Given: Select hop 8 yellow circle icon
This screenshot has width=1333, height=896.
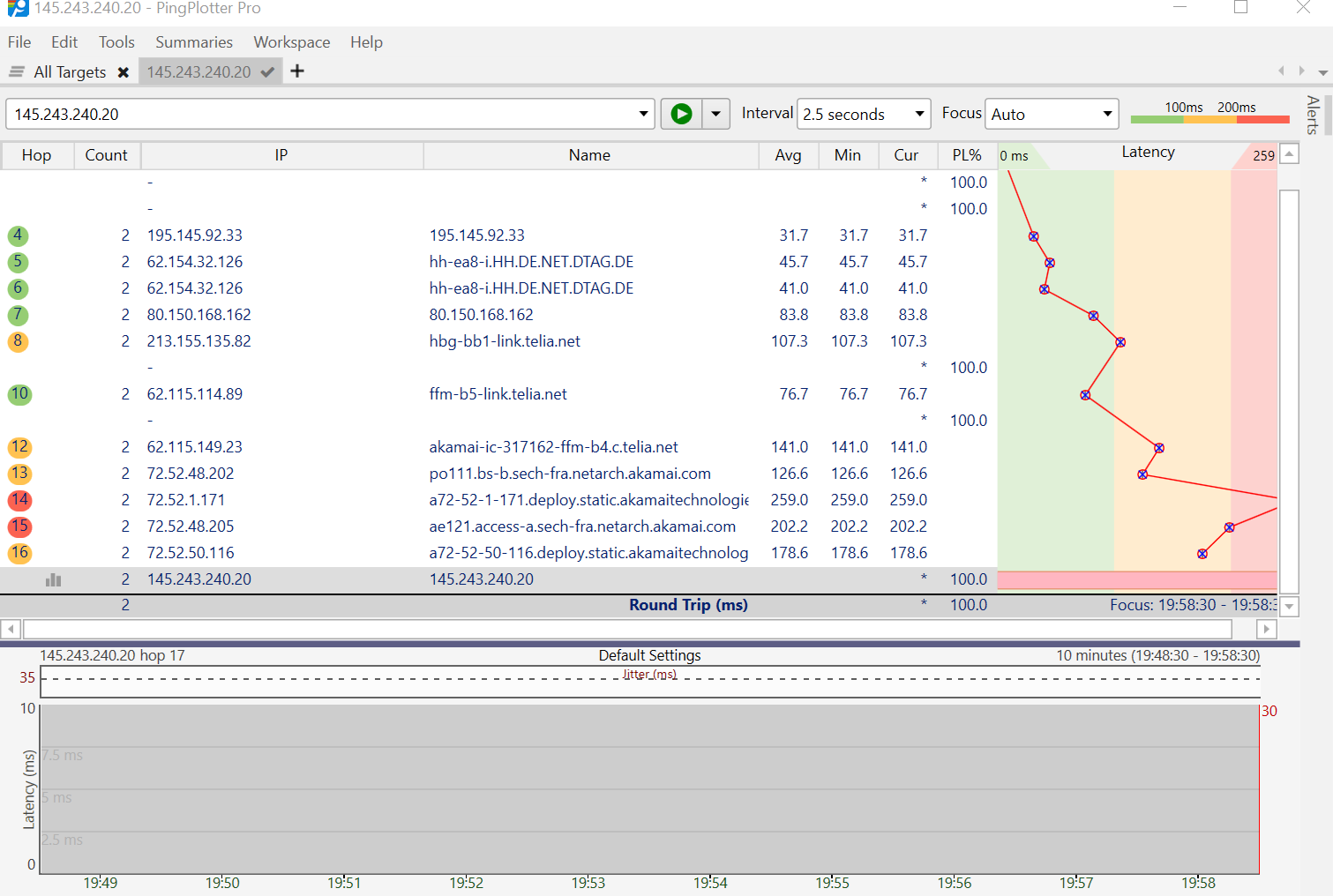Looking at the screenshot, I should tap(18, 341).
